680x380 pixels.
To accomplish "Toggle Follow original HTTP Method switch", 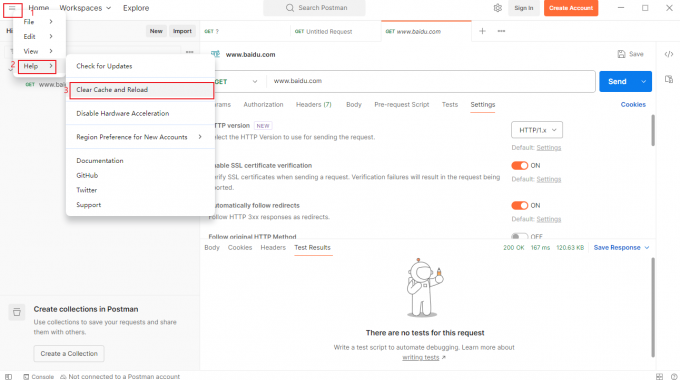I will click(x=519, y=236).
